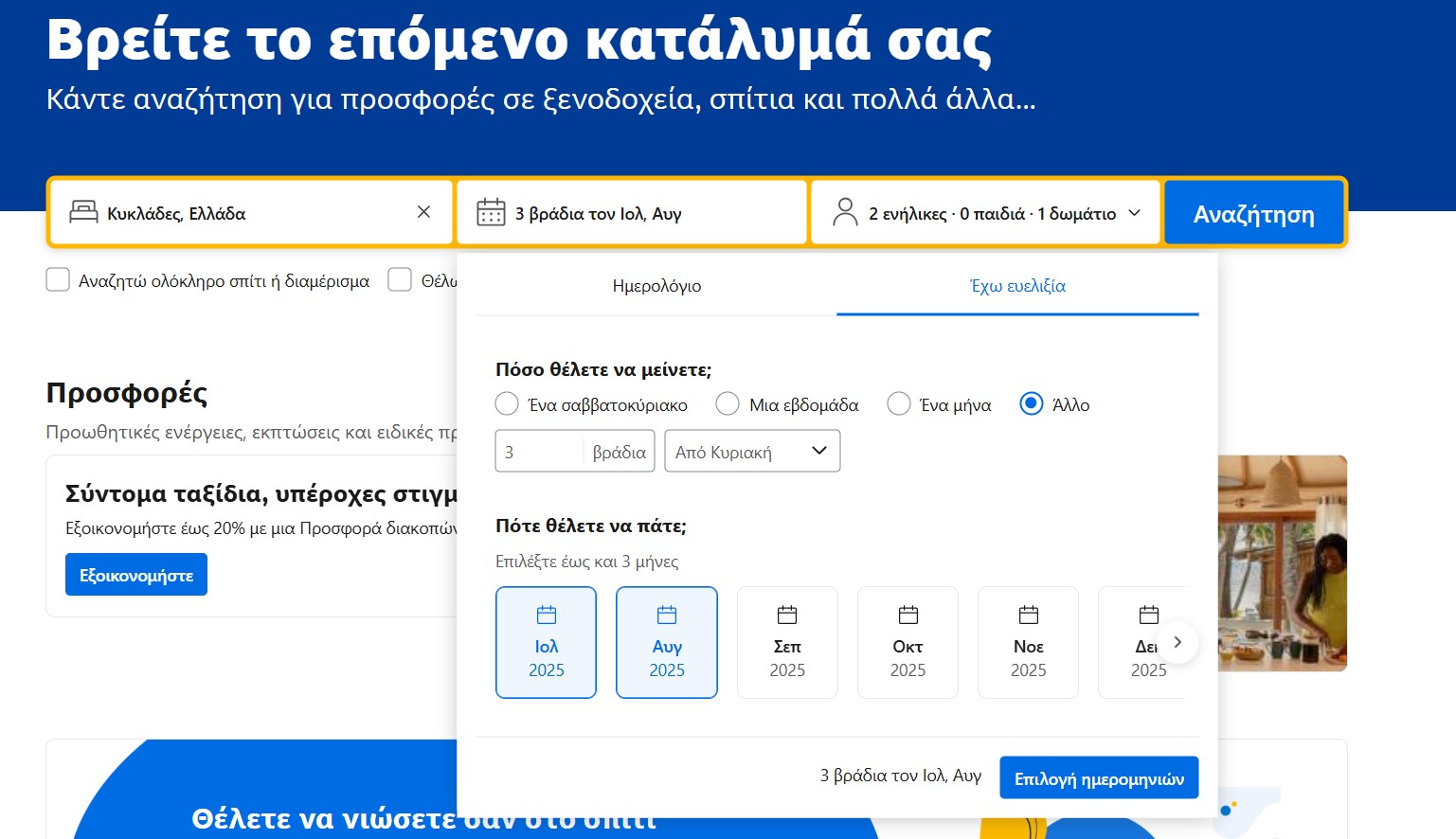
Task: Click the person icon for guests
Action: pos(844,212)
